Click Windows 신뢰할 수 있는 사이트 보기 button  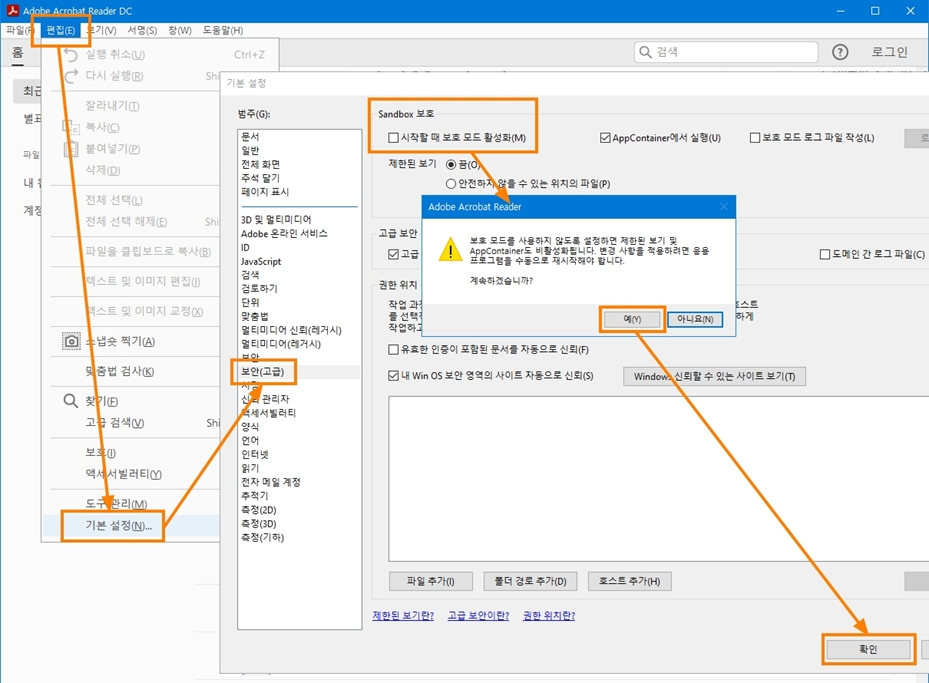714,376
